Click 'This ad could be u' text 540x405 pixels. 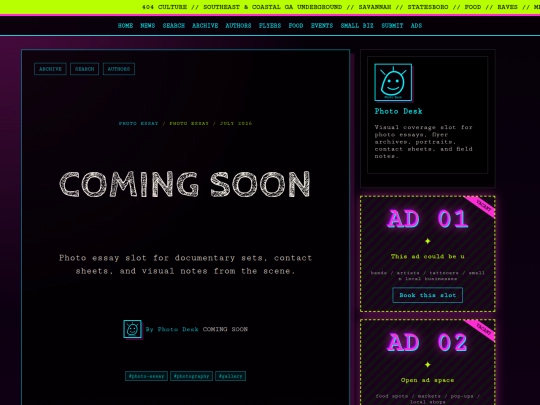427,257
